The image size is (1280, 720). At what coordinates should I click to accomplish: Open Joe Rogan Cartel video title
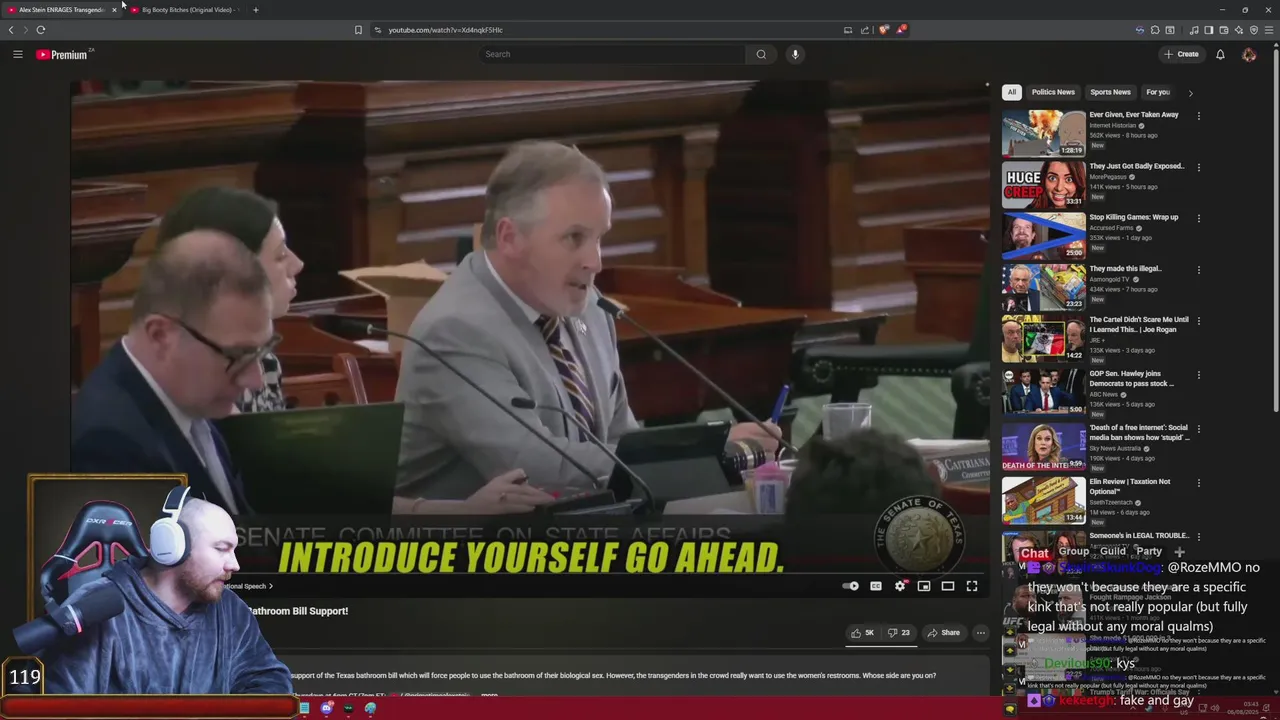coord(1139,325)
